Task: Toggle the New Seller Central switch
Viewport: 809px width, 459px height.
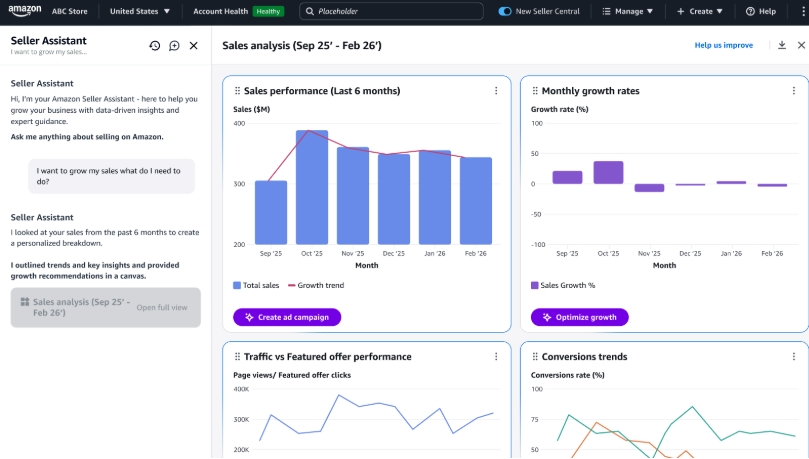Action: [505, 11]
